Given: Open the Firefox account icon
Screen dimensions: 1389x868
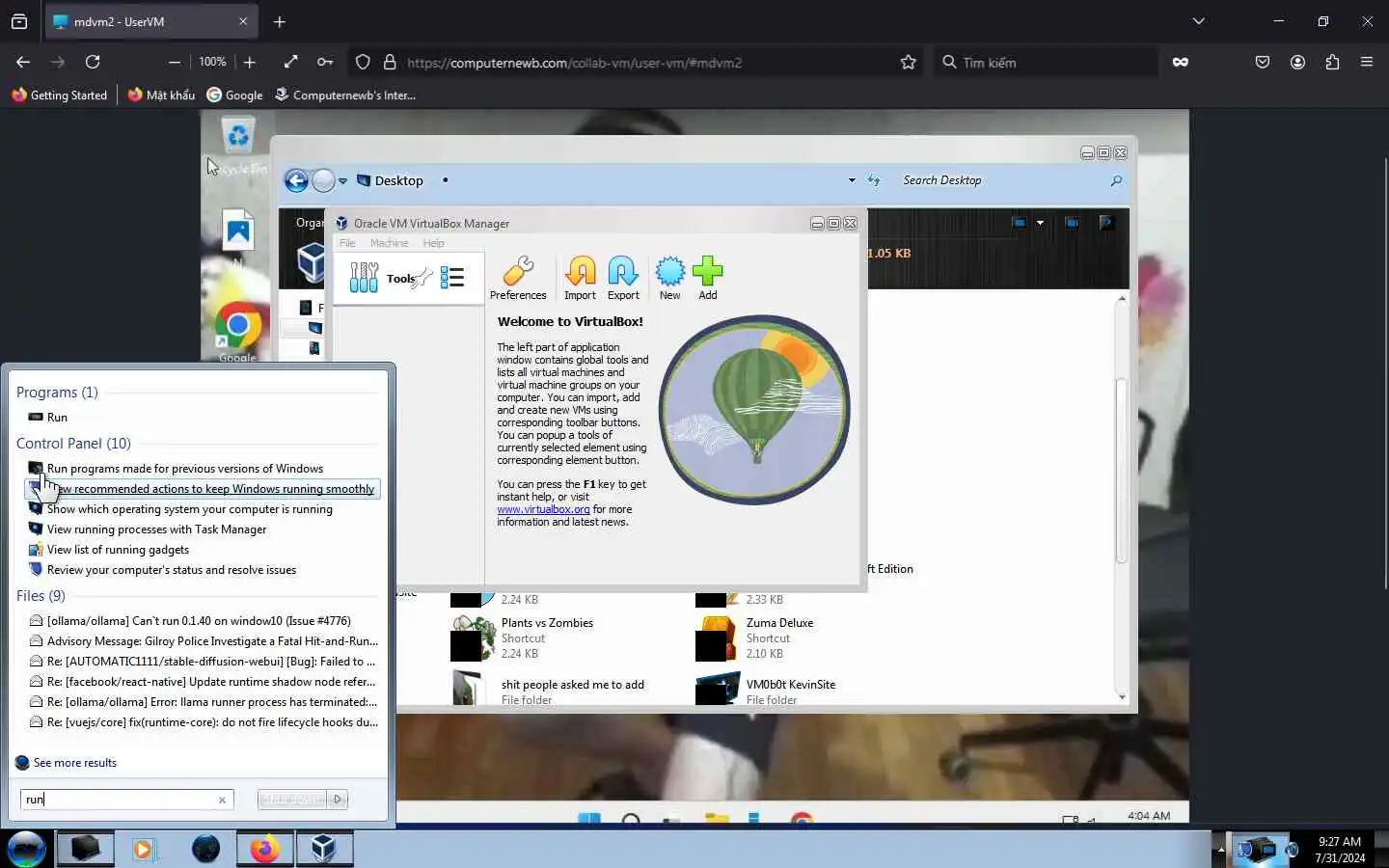Looking at the screenshot, I should click(x=1297, y=62).
